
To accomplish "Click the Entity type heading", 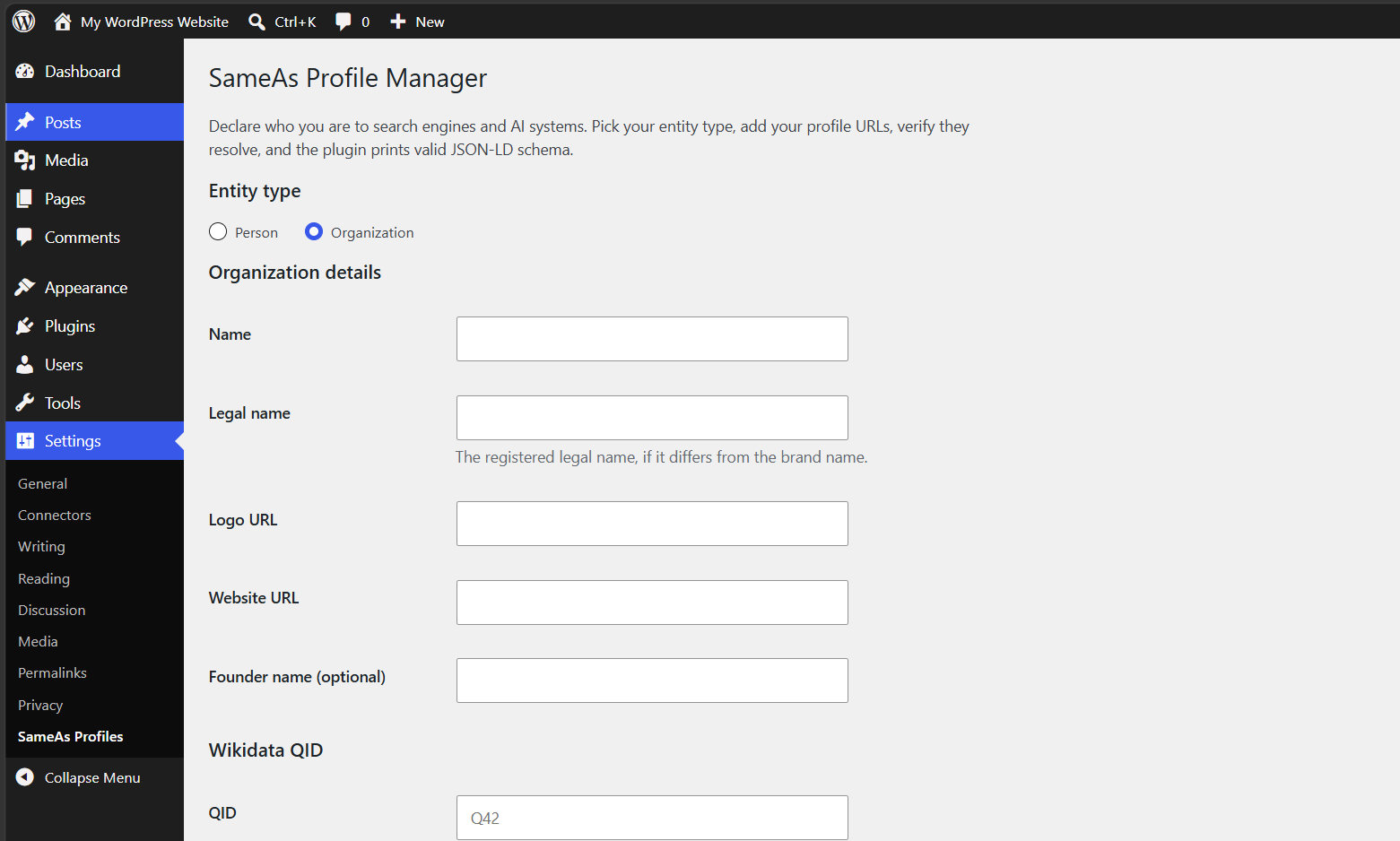I will coord(255,191).
